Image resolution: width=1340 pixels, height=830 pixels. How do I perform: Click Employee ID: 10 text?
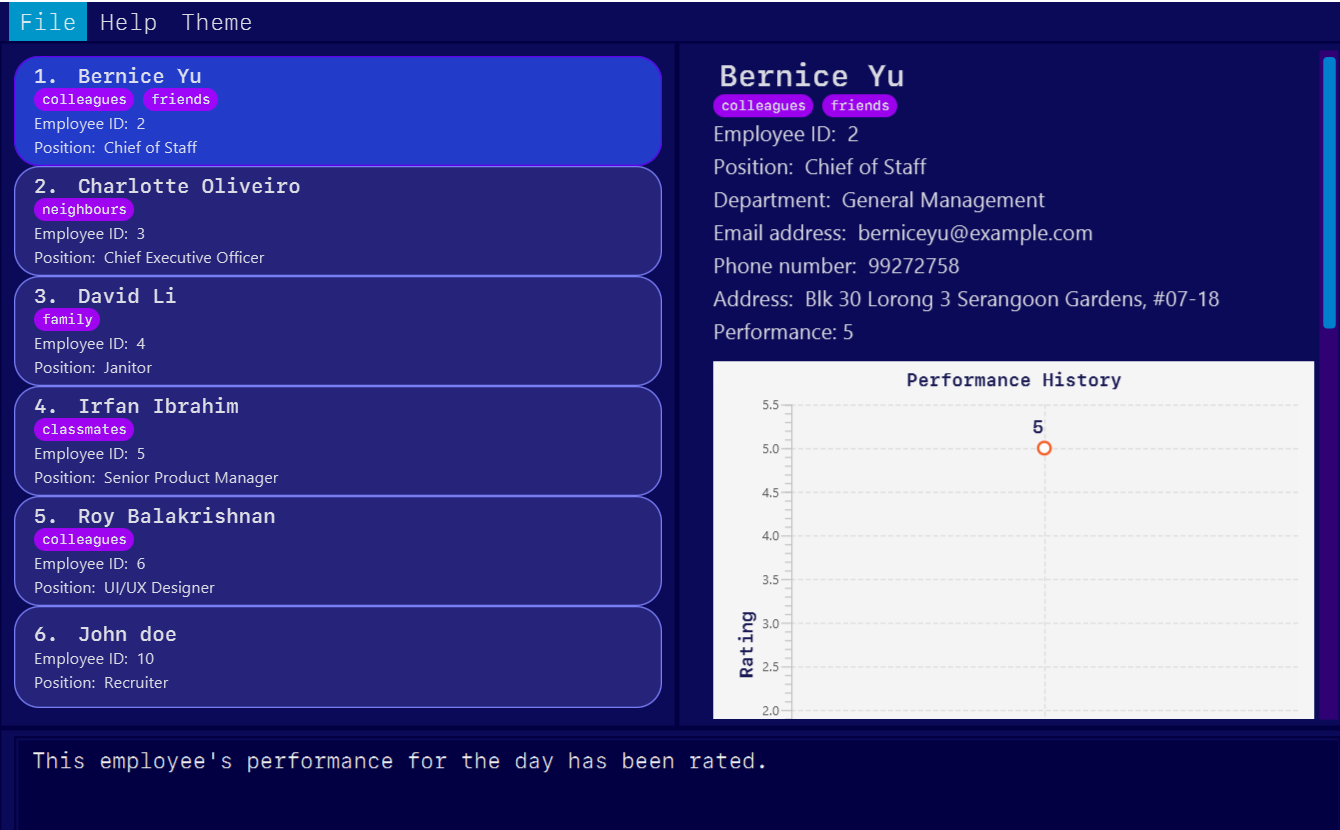94,659
